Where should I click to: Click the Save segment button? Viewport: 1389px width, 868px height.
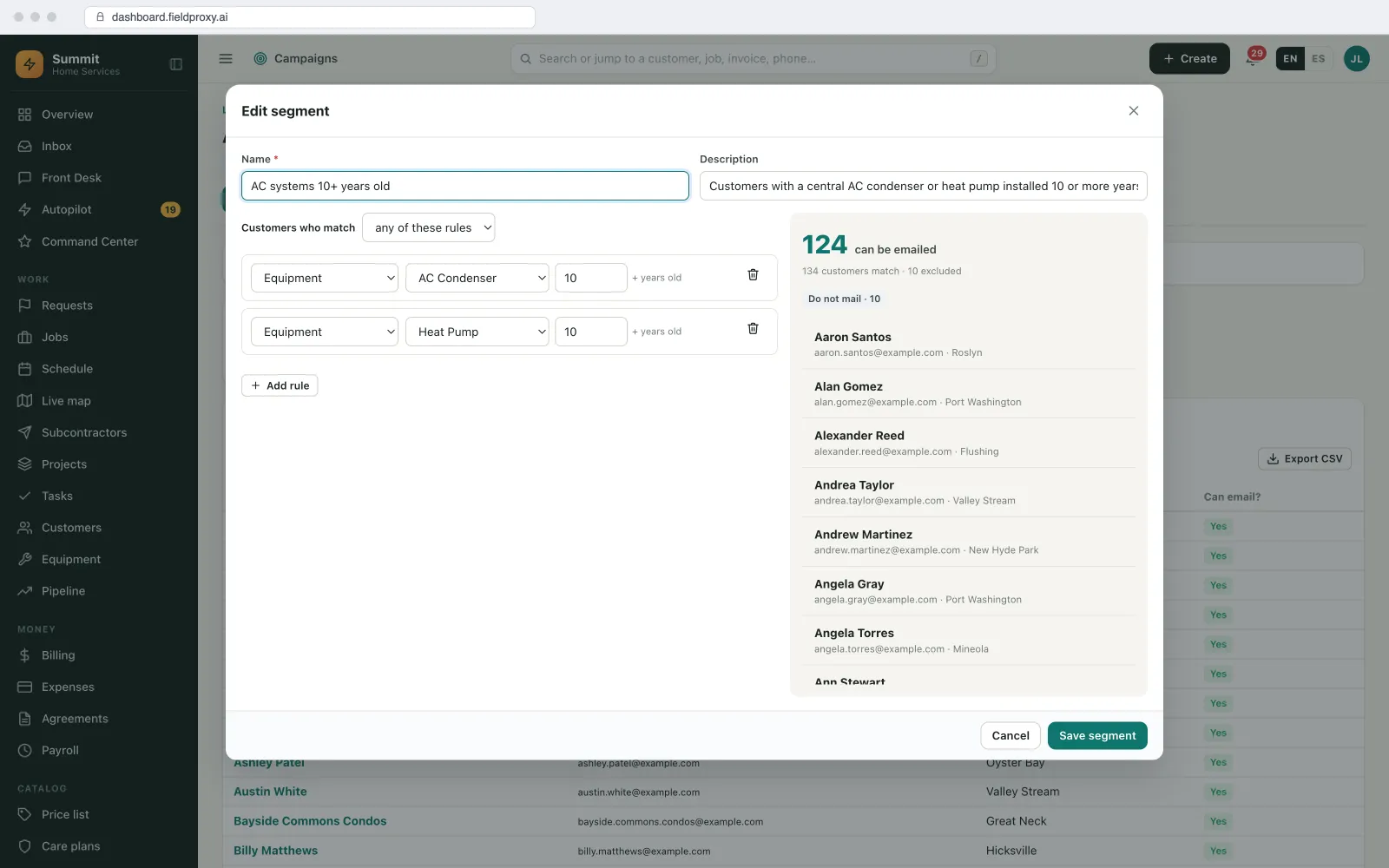pyautogui.click(x=1097, y=736)
